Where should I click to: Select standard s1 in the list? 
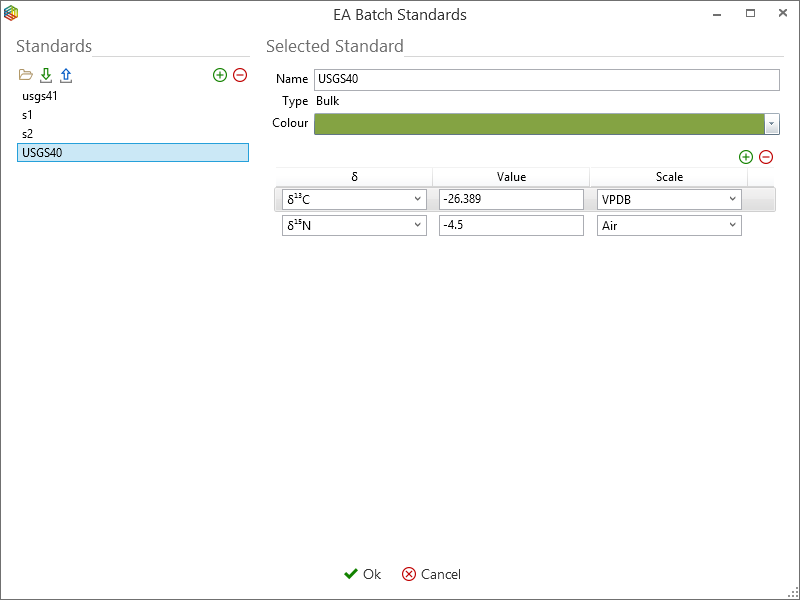point(28,115)
